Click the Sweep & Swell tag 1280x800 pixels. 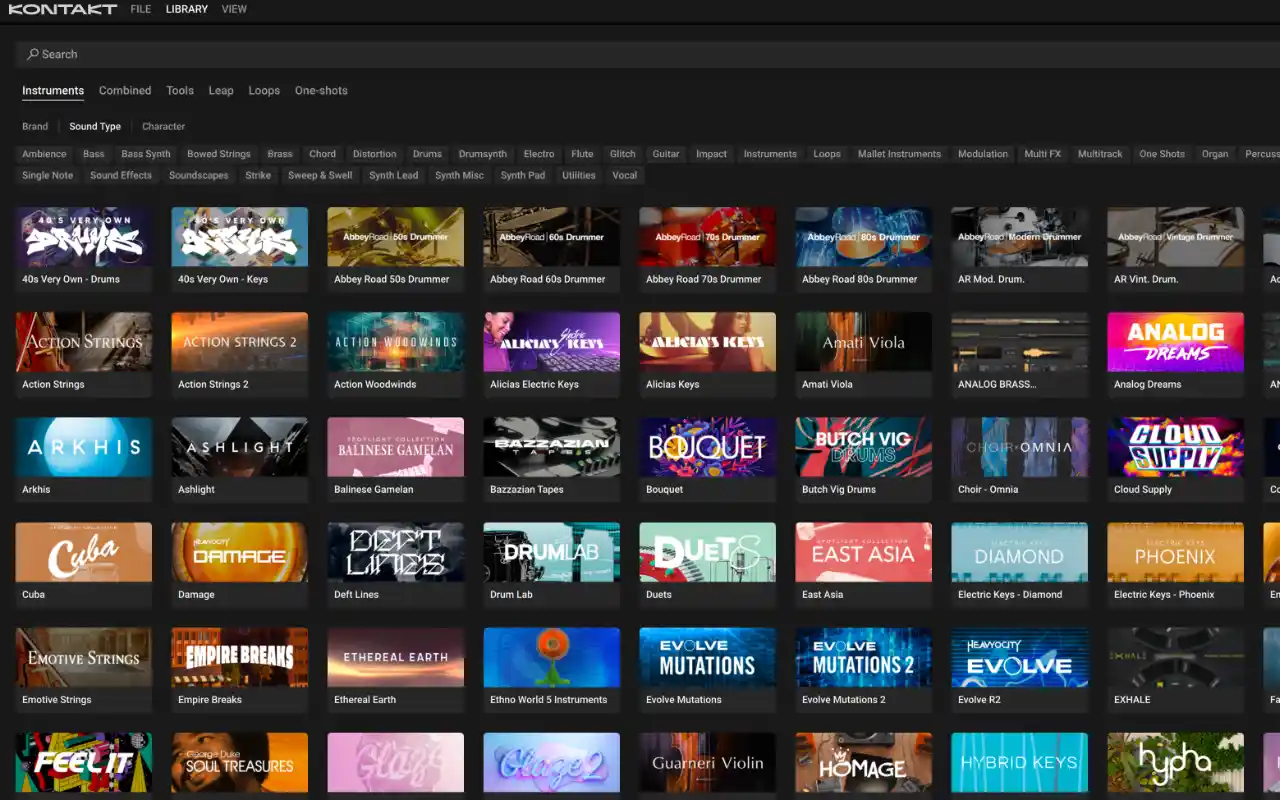320,175
